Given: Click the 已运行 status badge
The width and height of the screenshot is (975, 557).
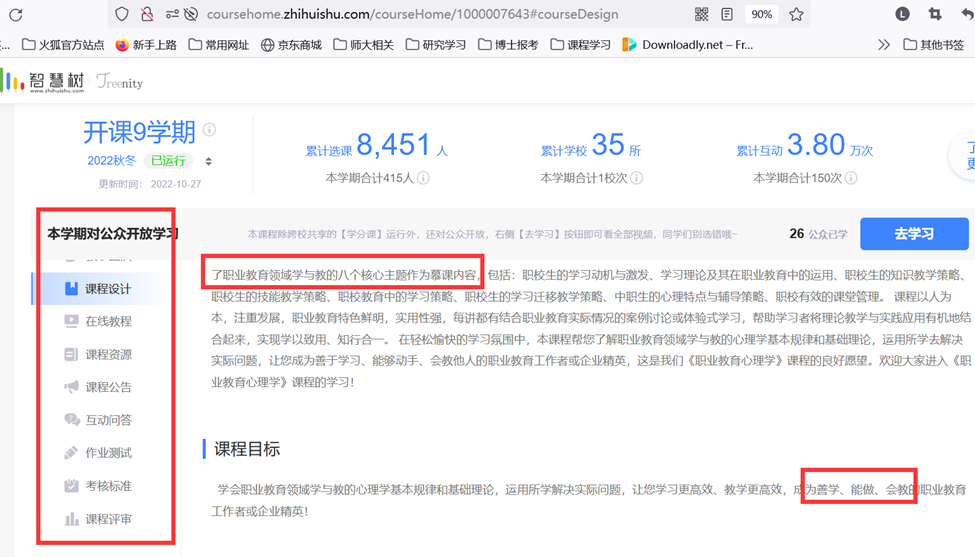Looking at the screenshot, I should [x=168, y=161].
